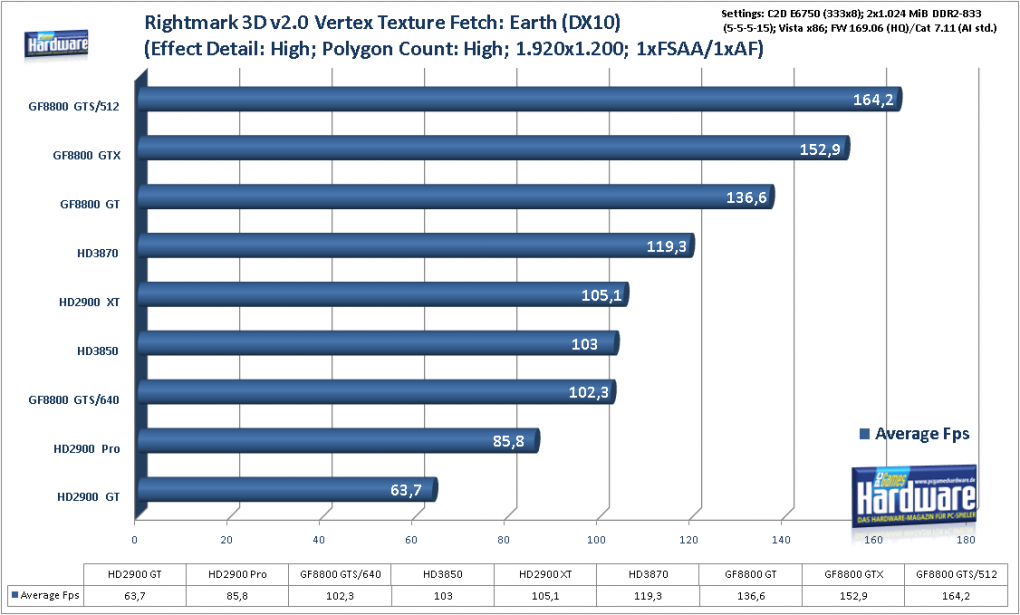Screen dimensions: 1020x615
Task: Click the GF8800 GT table header cell
Action: (x=751, y=575)
